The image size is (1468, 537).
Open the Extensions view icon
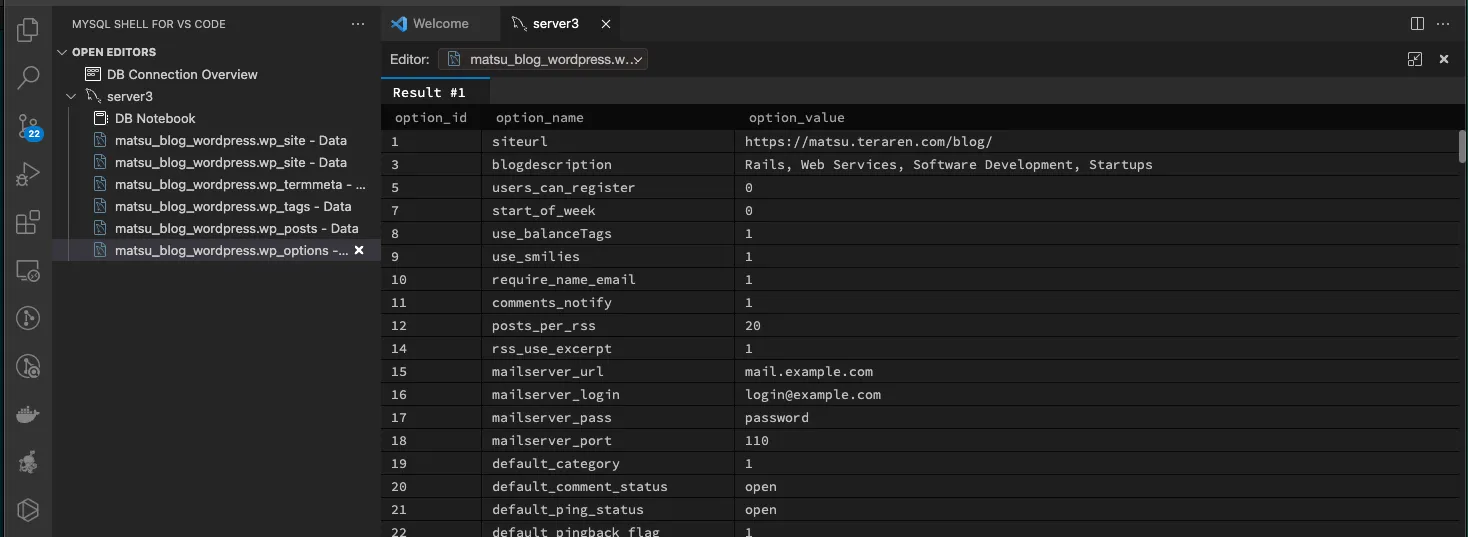pos(28,222)
